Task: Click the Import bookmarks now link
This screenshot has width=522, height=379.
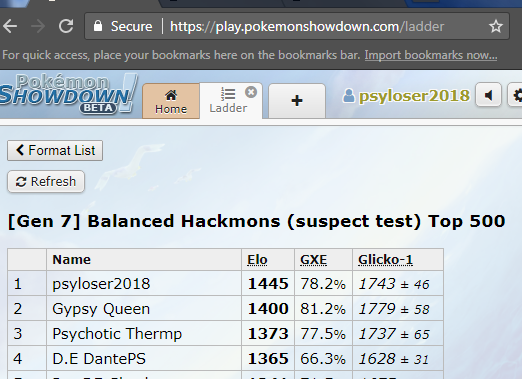Action: tap(431, 55)
